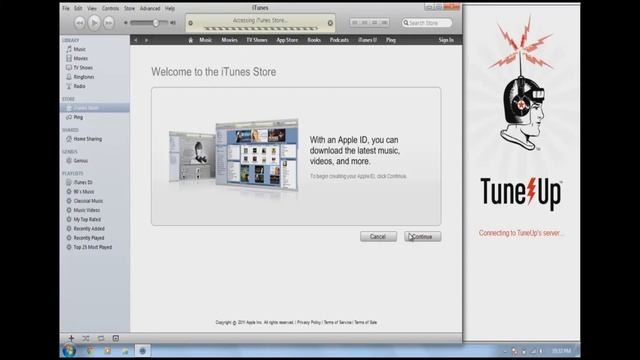Screen dimensions: 640x360
Task: Open the File menu
Action: click(x=66, y=8)
